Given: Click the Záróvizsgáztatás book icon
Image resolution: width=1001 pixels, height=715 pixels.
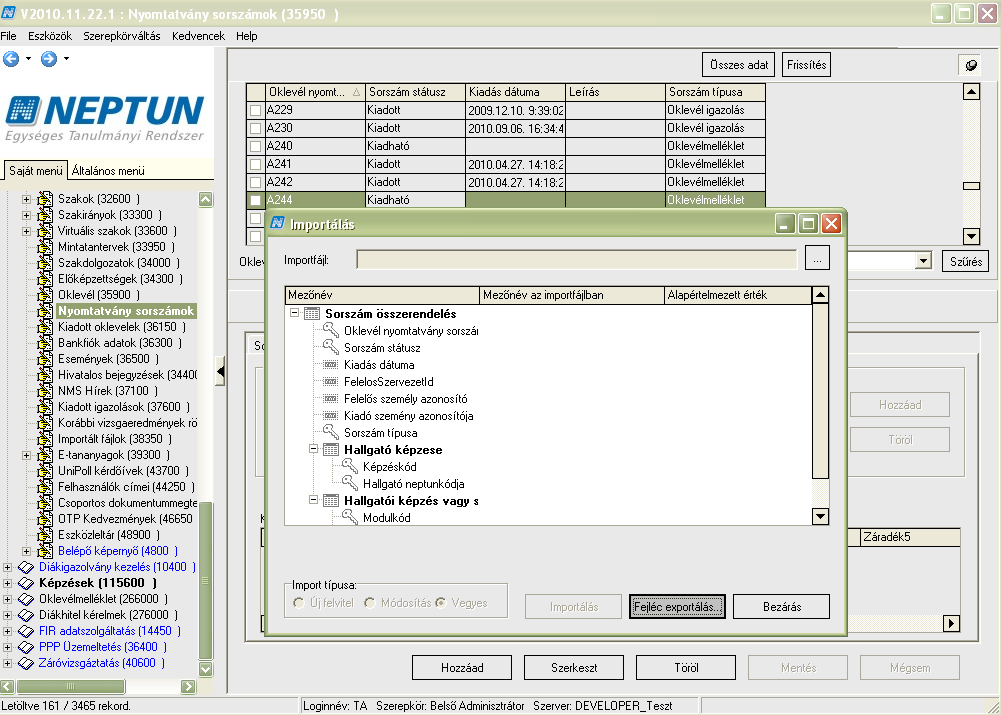Looking at the screenshot, I should (x=26, y=663).
